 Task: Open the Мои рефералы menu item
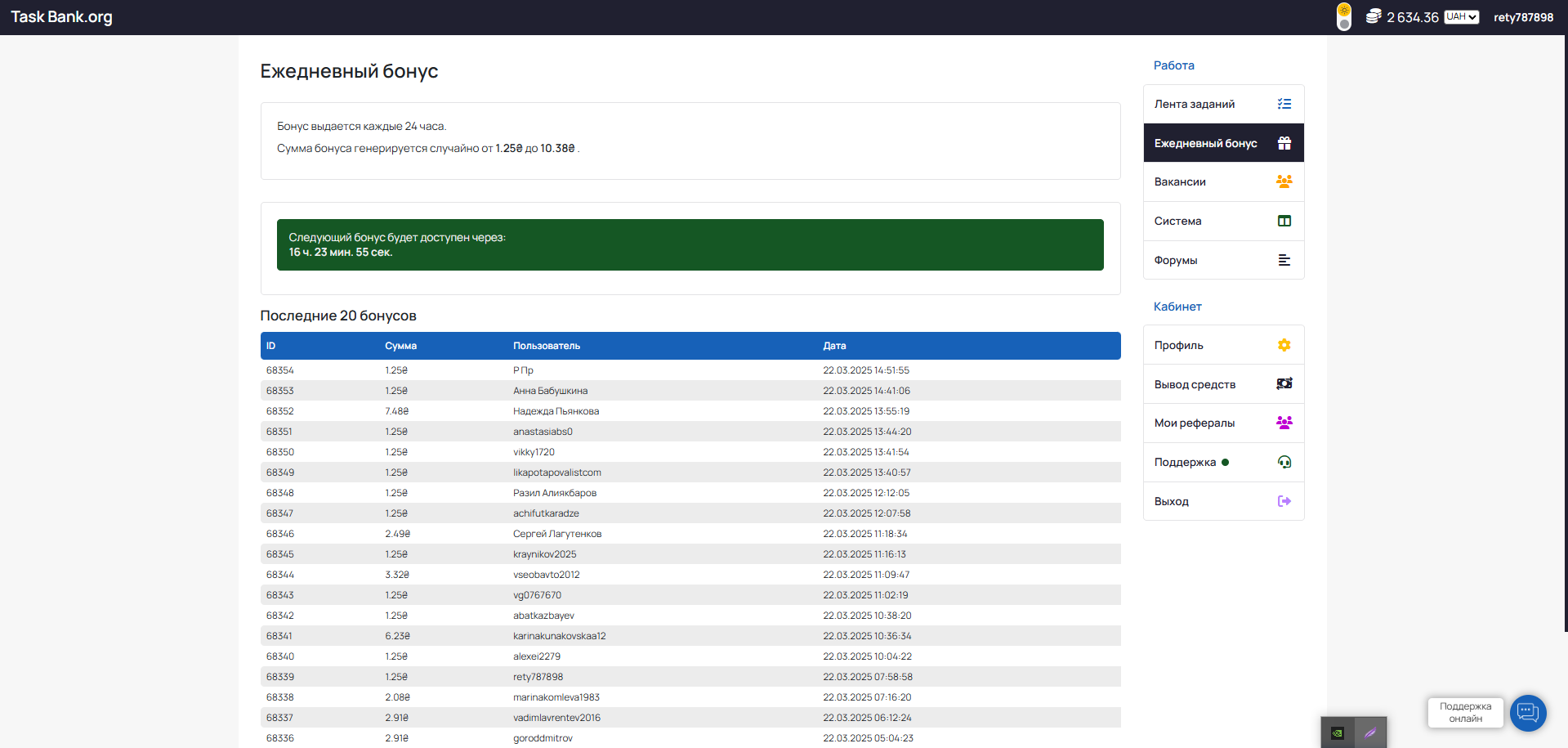pyautogui.click(x=1223, y=423)
